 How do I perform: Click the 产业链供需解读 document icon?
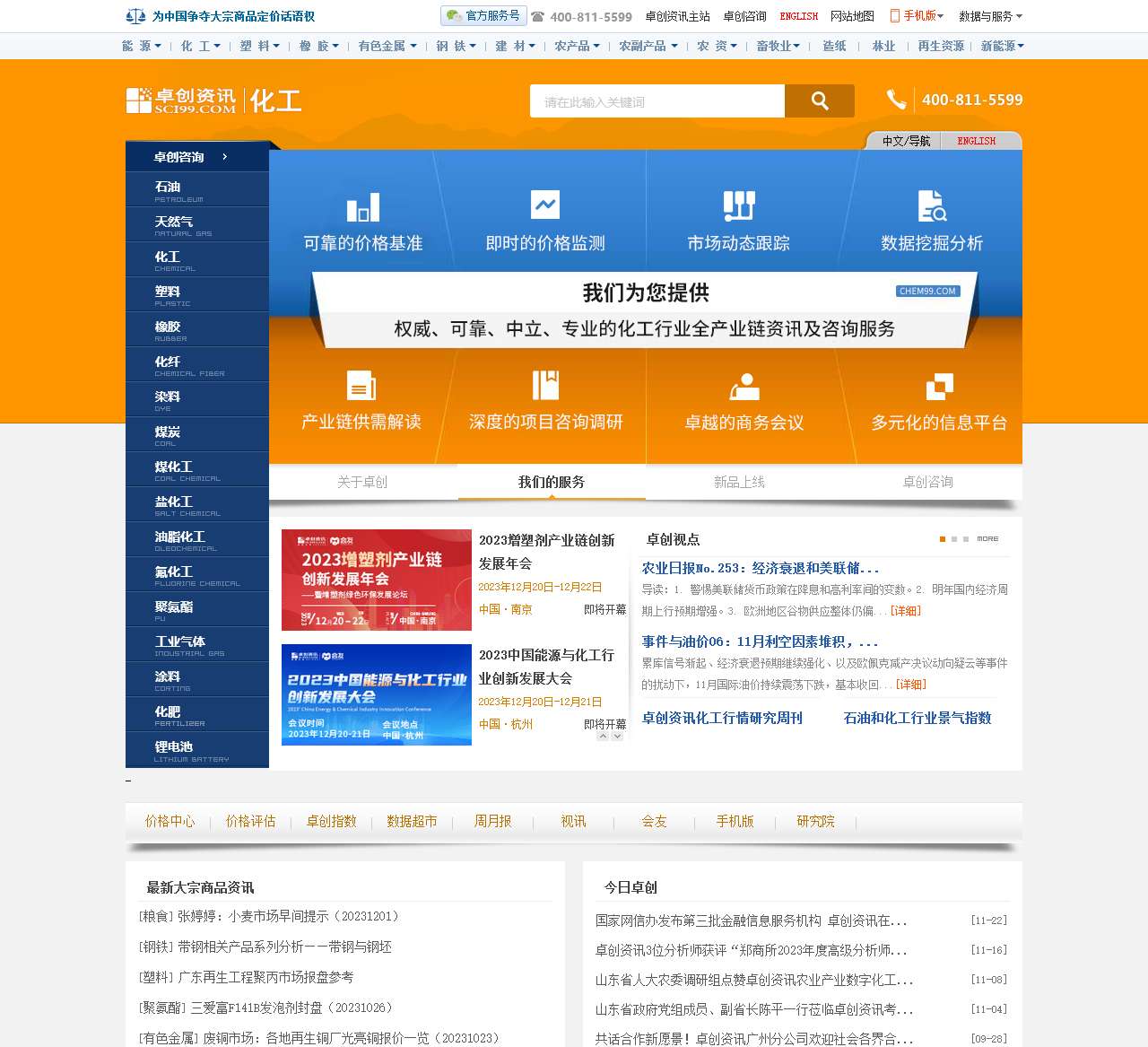[x=361, y=386]
